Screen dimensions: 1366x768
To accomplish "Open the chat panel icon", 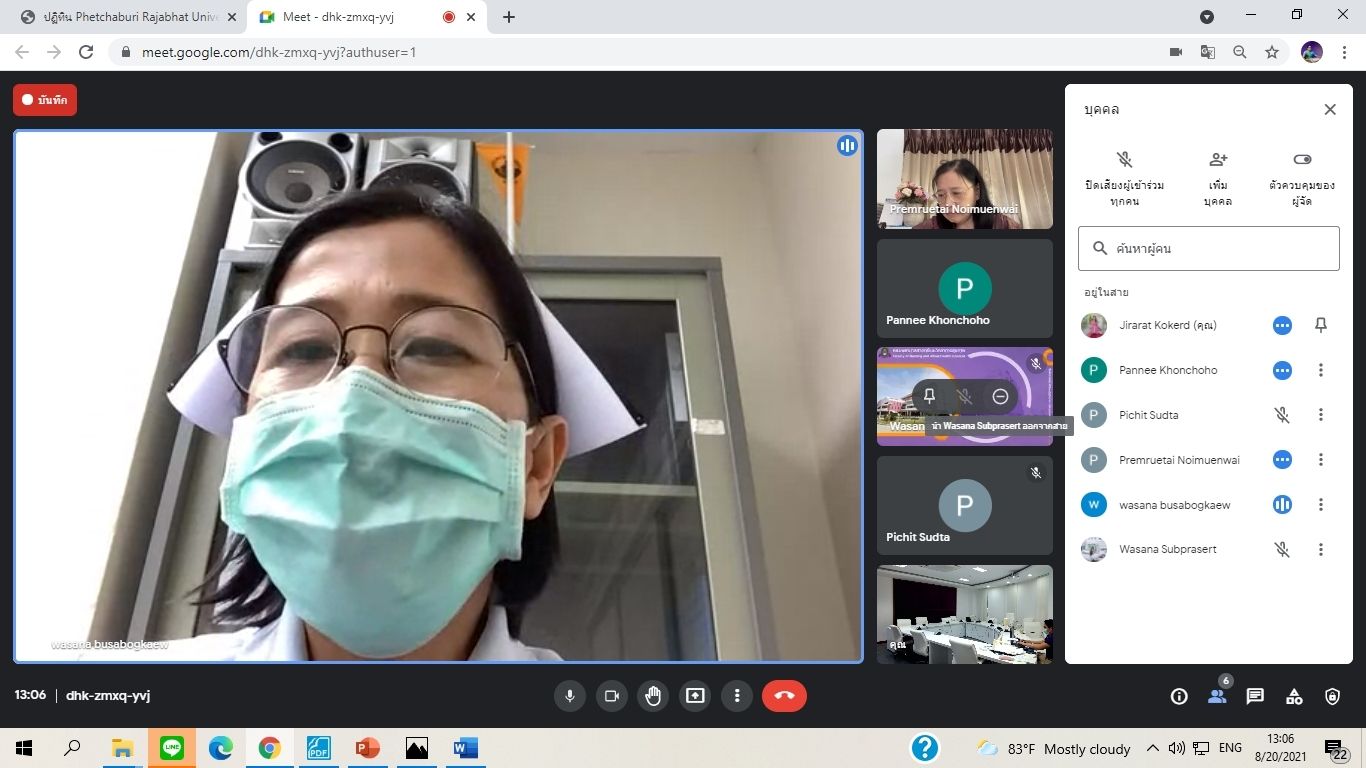I will pyautogui.click(x=1255, y=697).
